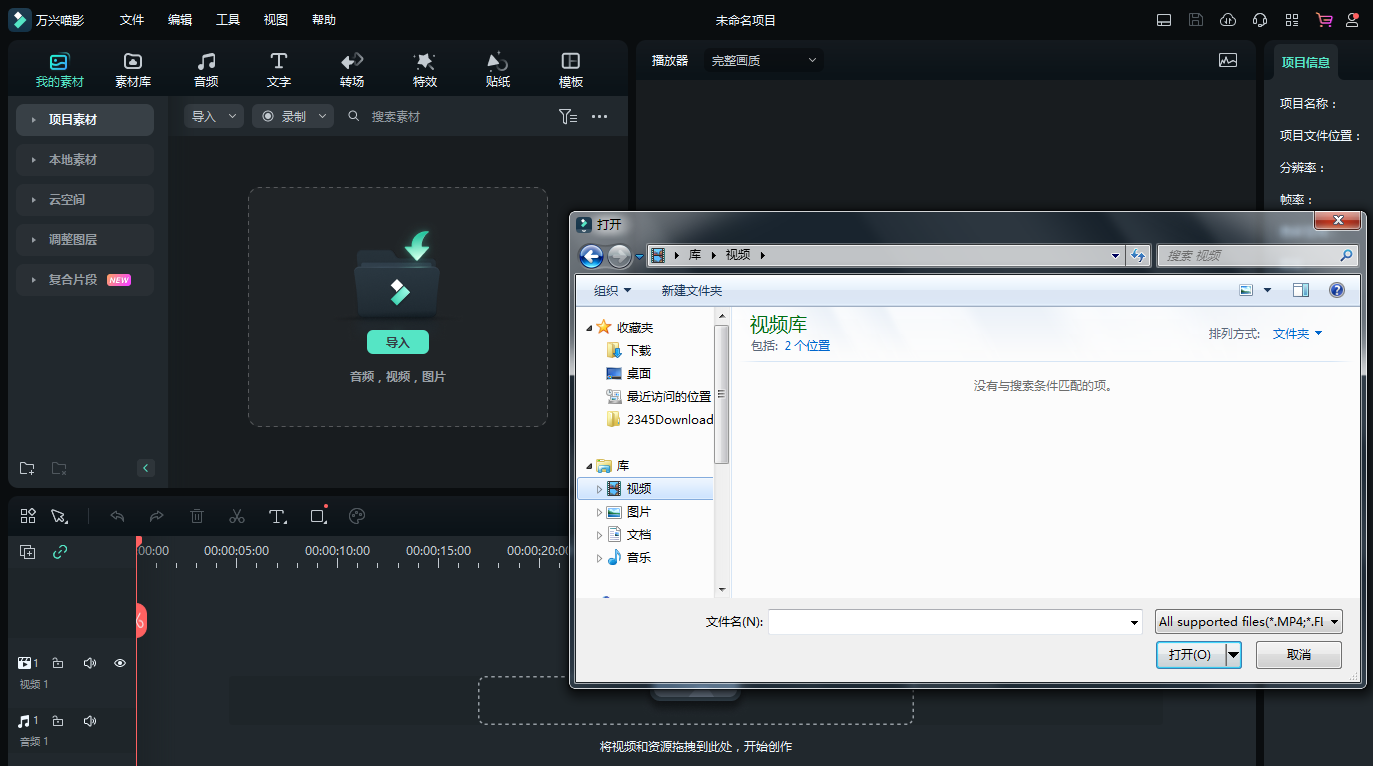Open the 完整画质 quality dropdown
Image resolution: width=1373 pixels, height=766 pixels.
763,60
